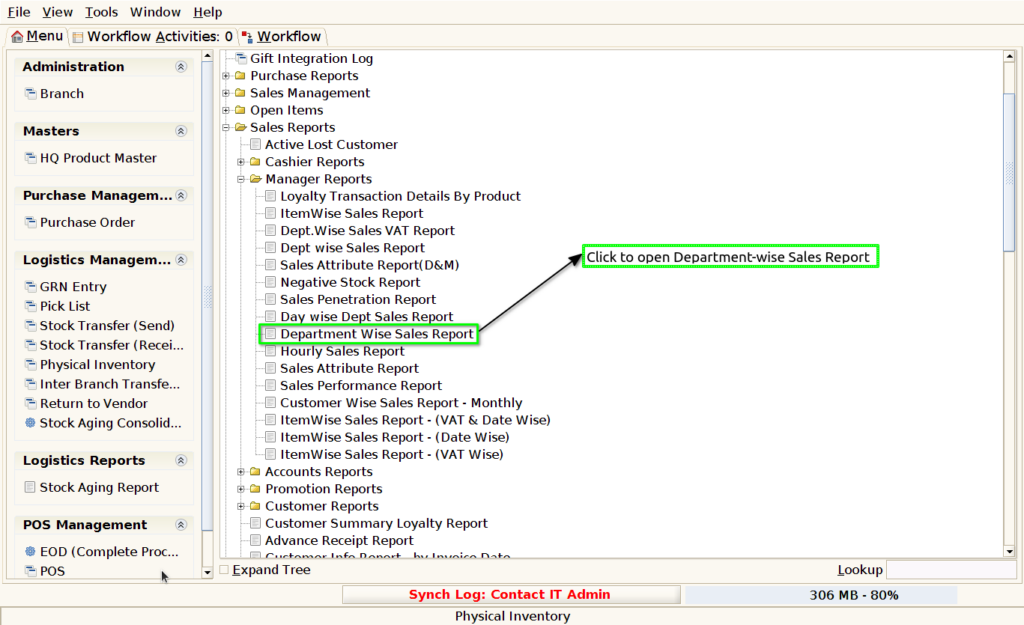
Task: Open the Tools menu
Action: (101, 12)
